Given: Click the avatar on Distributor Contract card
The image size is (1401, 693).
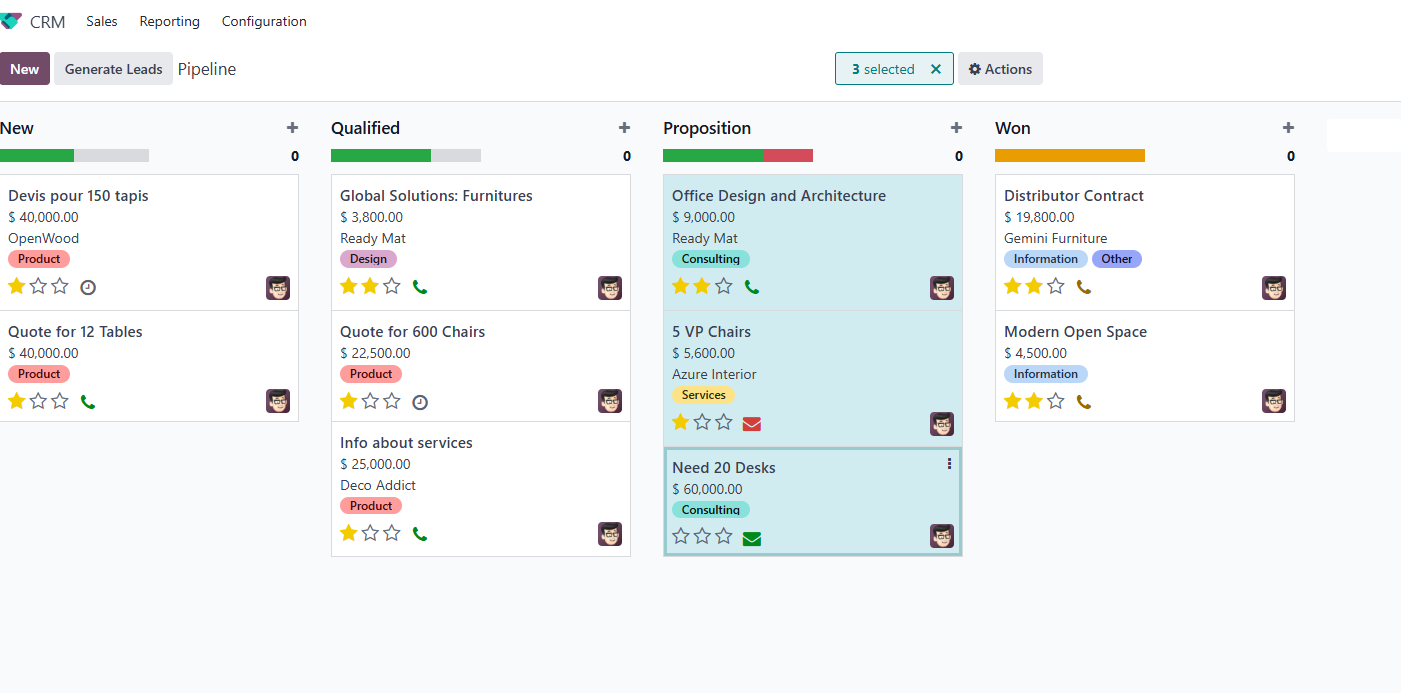Looking at the screenshot, I should [x=1274, y=288].
